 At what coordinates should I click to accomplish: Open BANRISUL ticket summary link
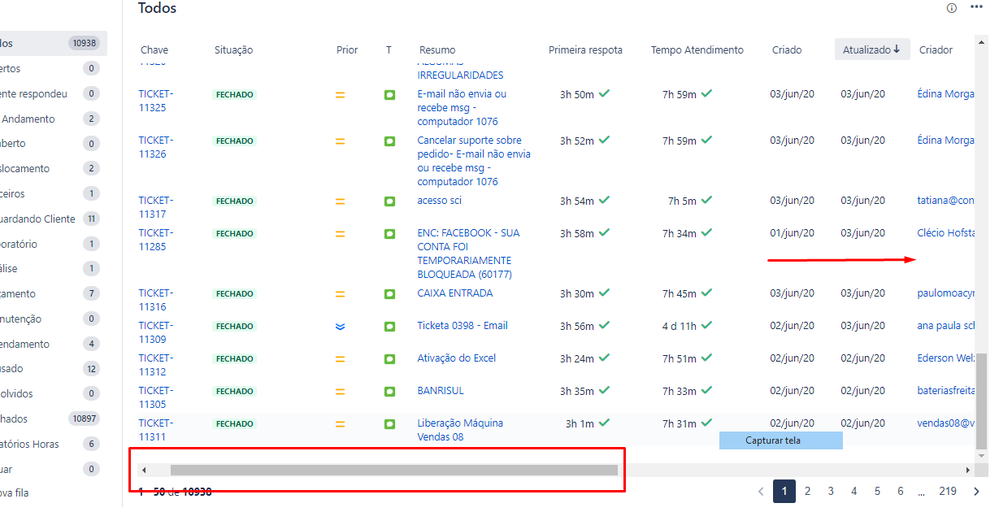tap(440, 390)
